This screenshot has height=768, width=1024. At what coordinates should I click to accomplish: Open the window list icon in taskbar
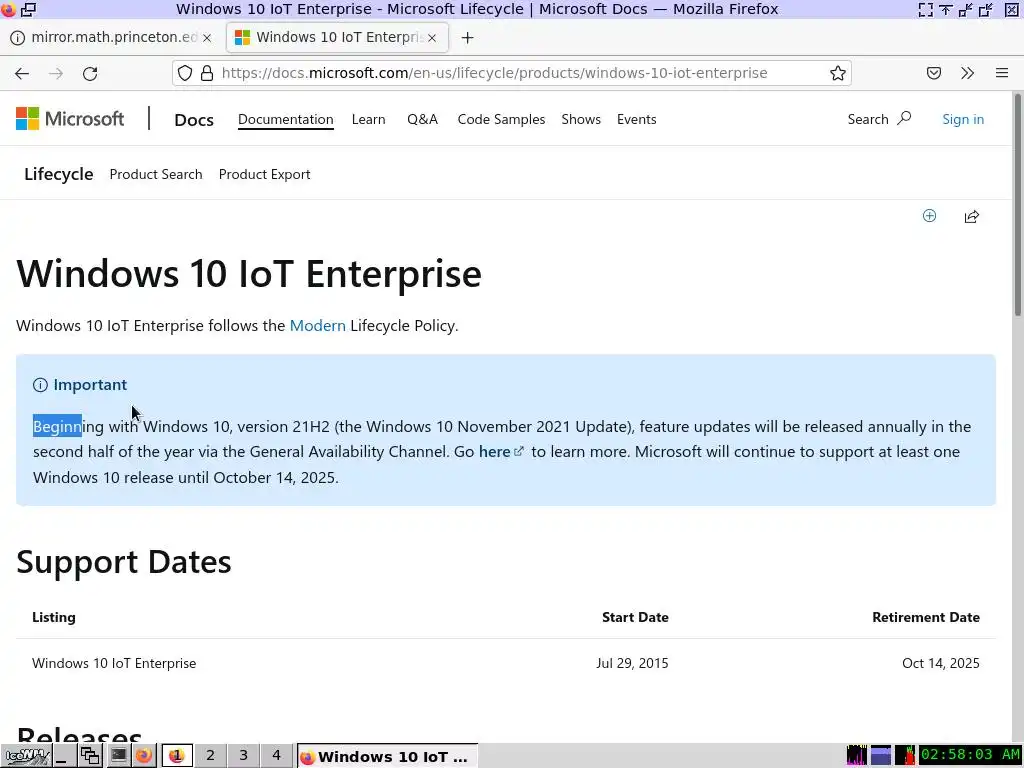point(89,756)
